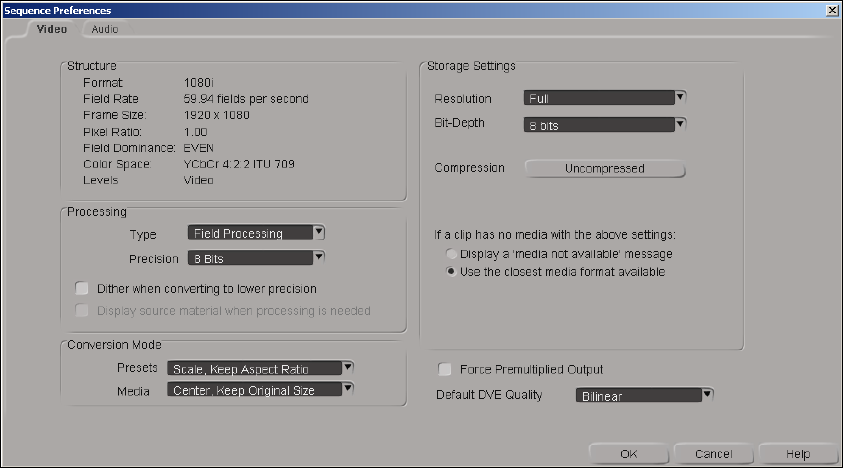Expand the Precision dropdown
This screenshot has width=843, height=468.
click(x=257, y=258)
